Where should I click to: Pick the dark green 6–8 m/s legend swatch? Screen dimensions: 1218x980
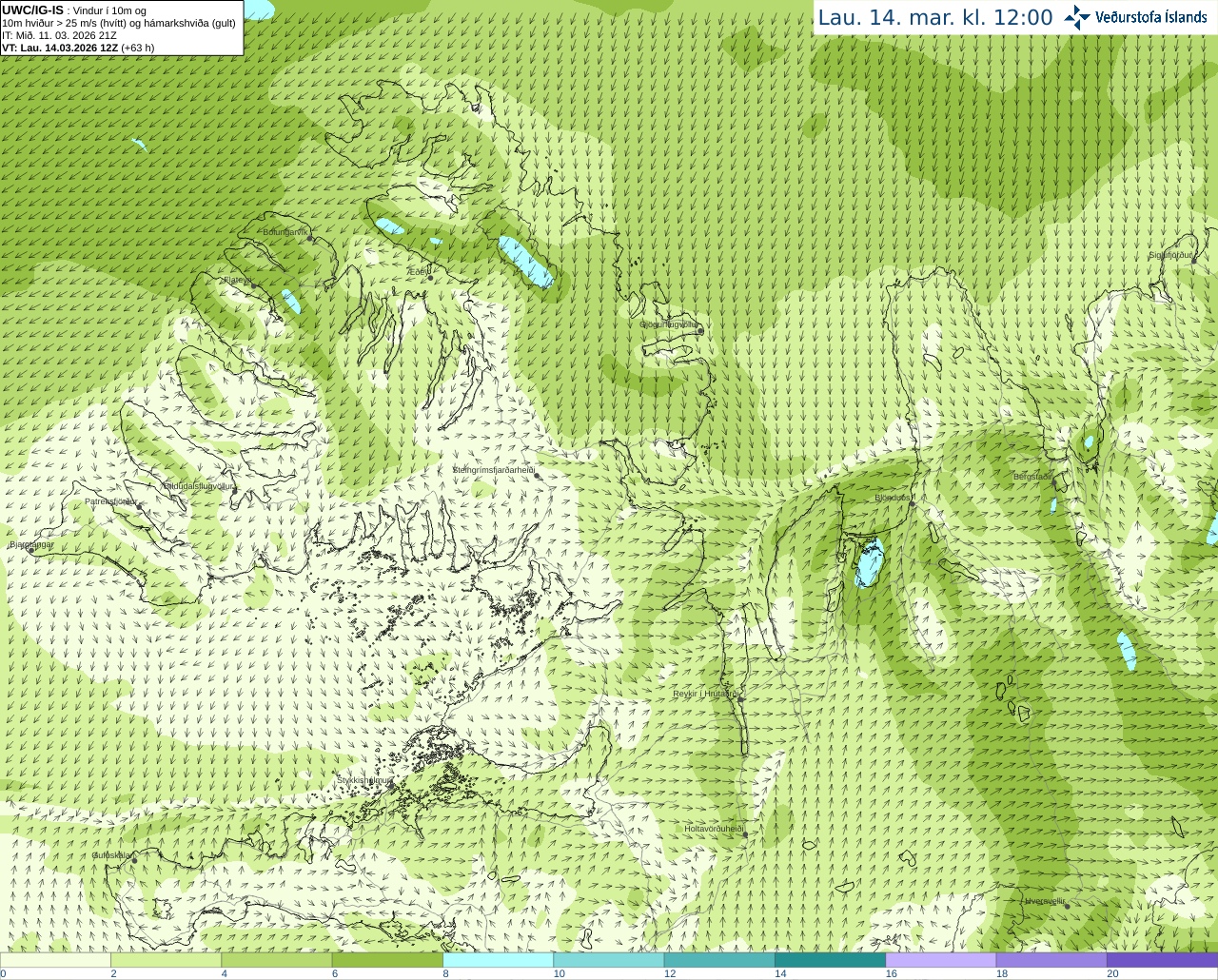387,960
